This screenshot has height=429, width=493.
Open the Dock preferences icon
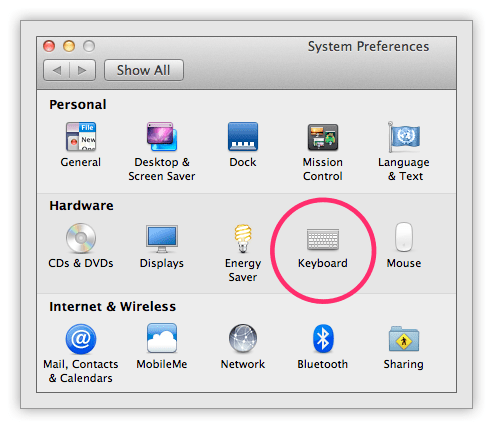[x=243, y=137]
